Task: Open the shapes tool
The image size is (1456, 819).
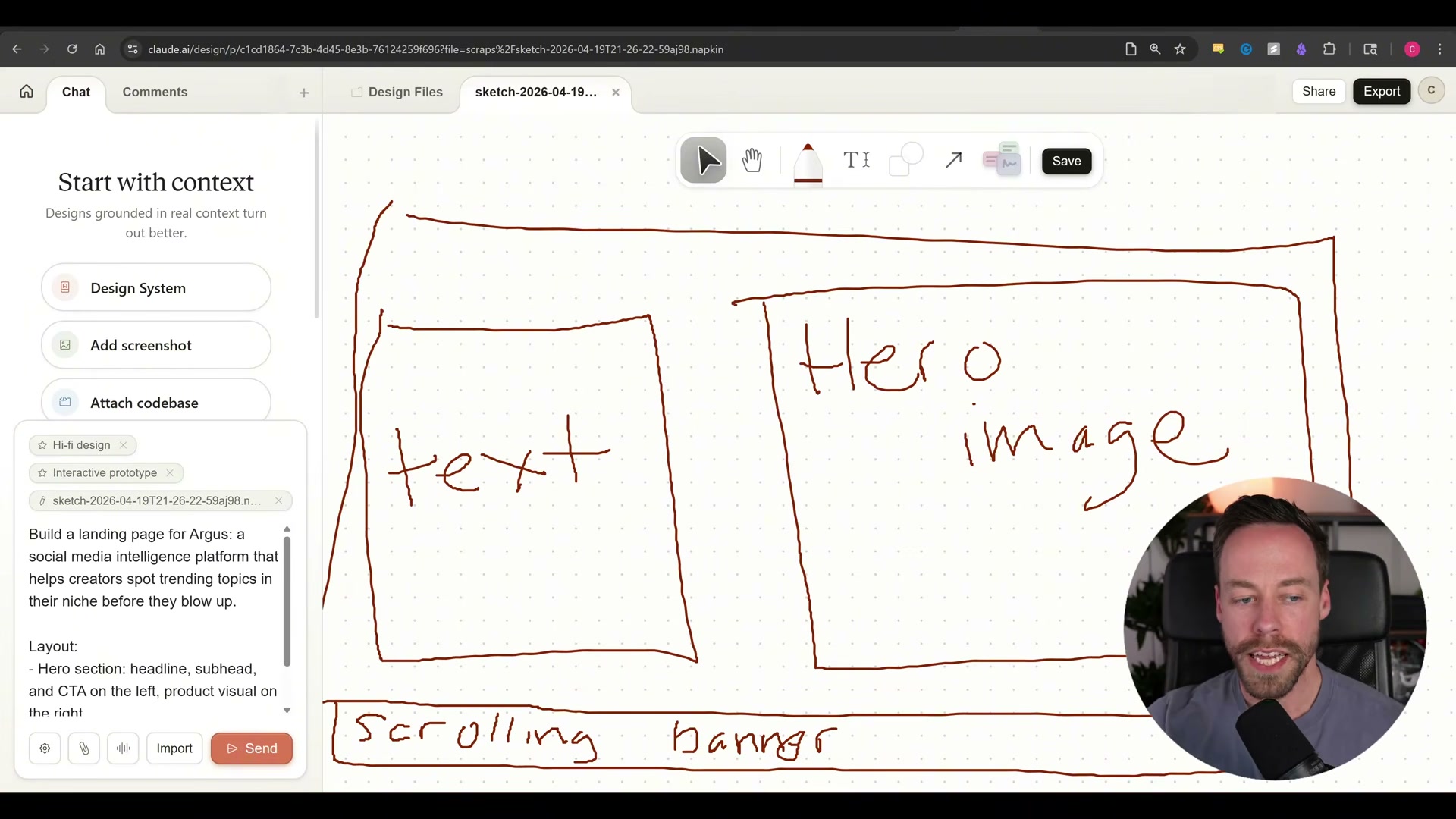Action: [x=906, y=160]
